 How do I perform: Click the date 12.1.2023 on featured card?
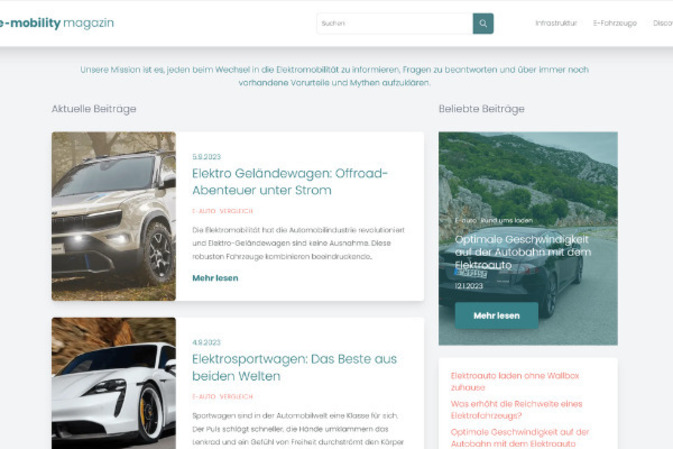tap(469, 286)
